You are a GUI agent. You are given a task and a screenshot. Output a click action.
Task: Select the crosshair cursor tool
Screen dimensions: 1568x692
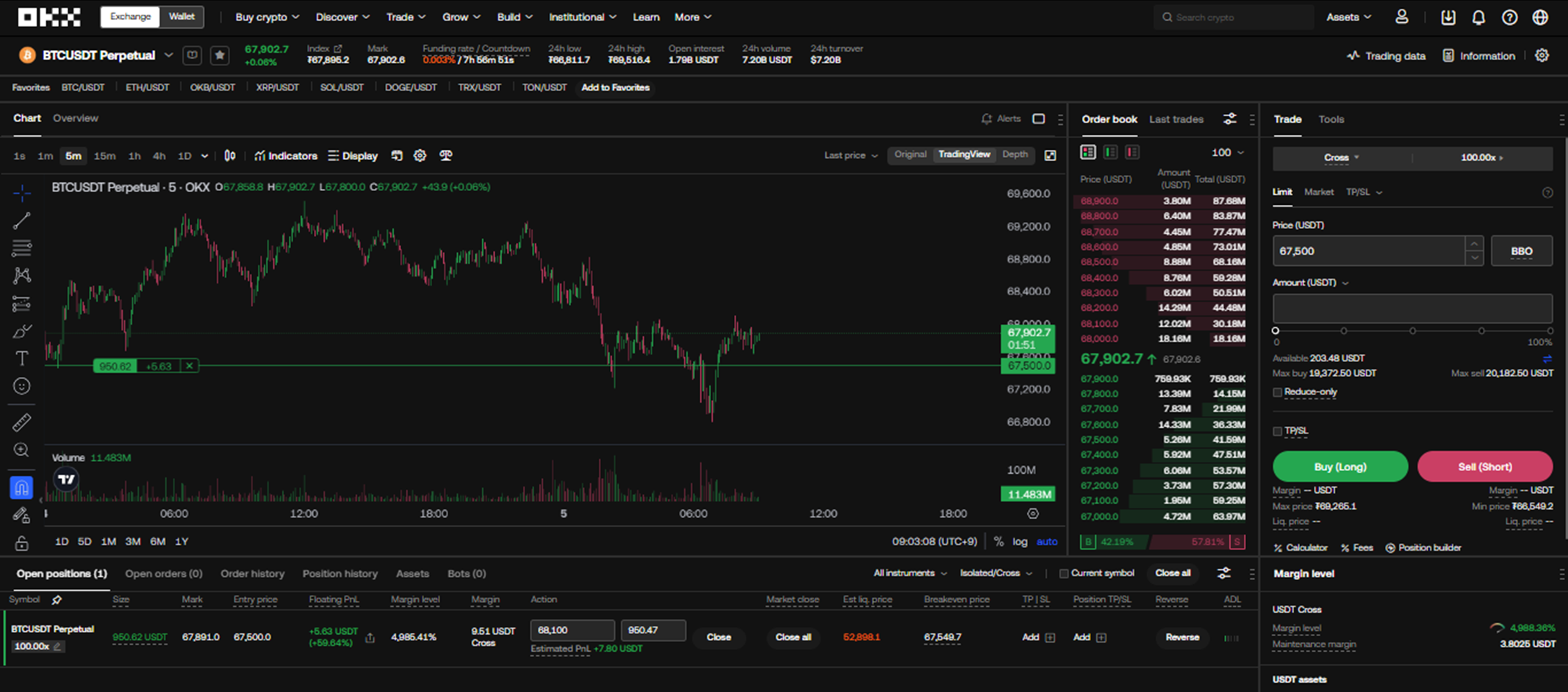tap(22, 193)
